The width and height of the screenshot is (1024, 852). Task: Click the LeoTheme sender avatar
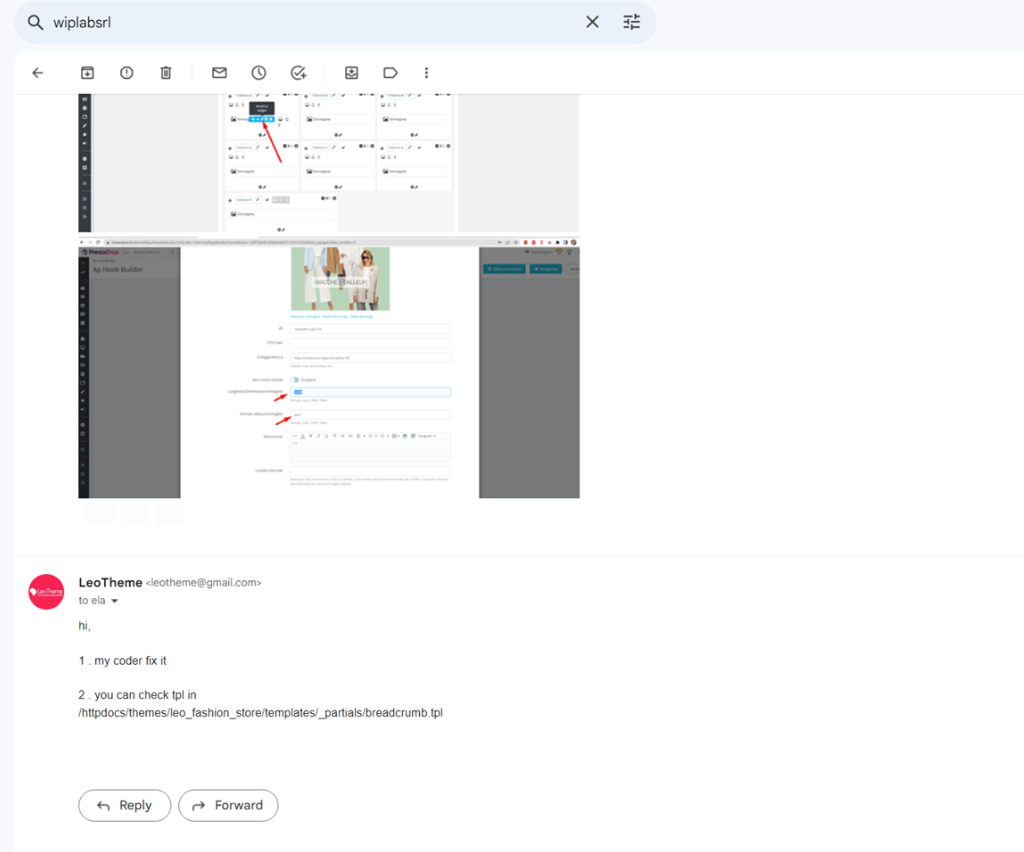click(46, 592)
